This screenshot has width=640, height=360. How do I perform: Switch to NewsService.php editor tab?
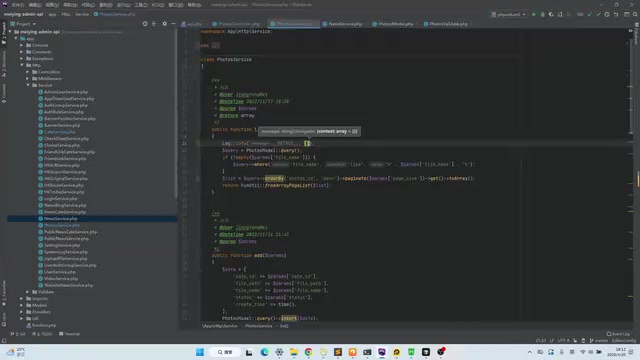coord(342,24)
